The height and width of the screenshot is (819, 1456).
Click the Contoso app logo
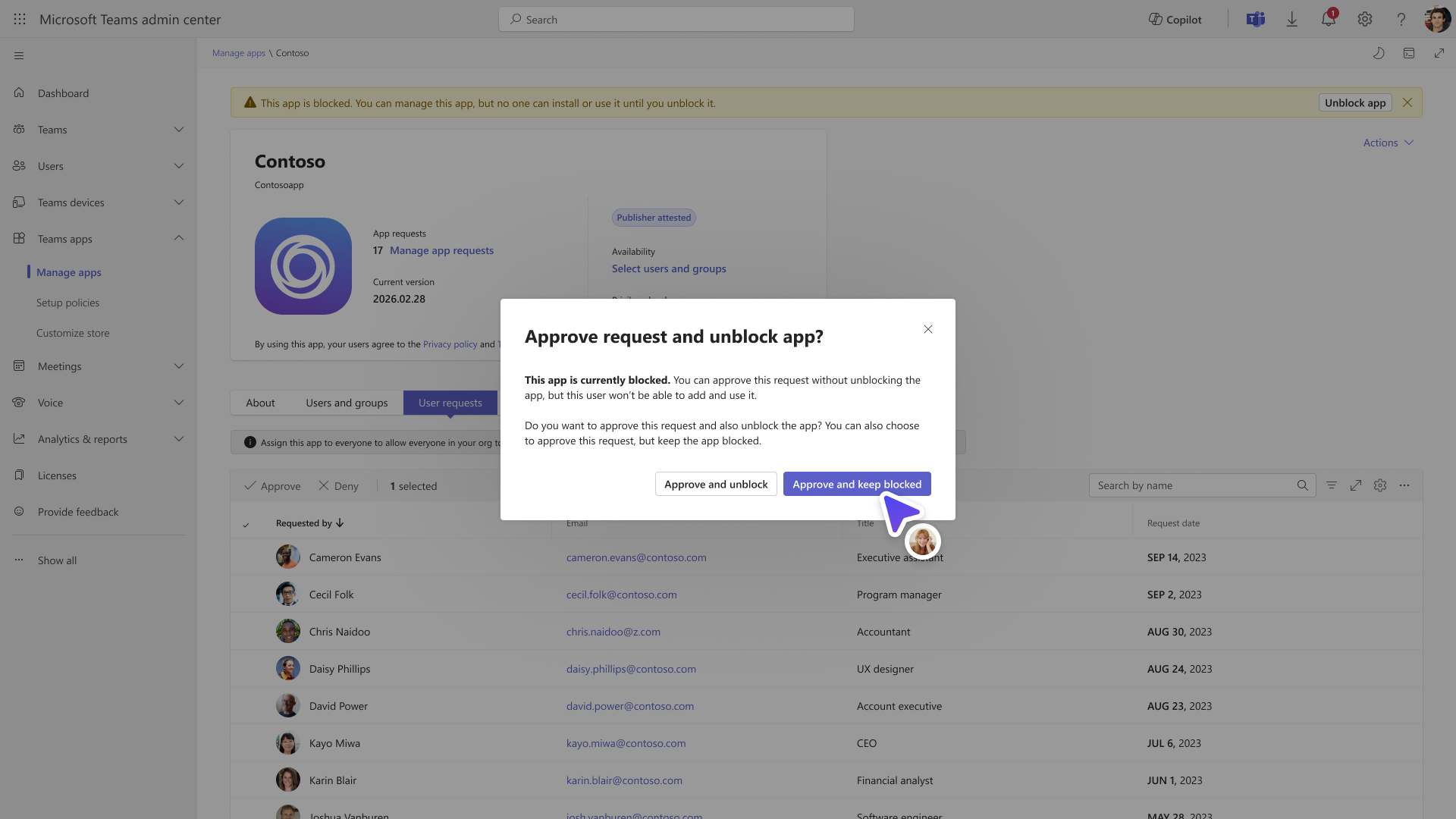(303, 266)
